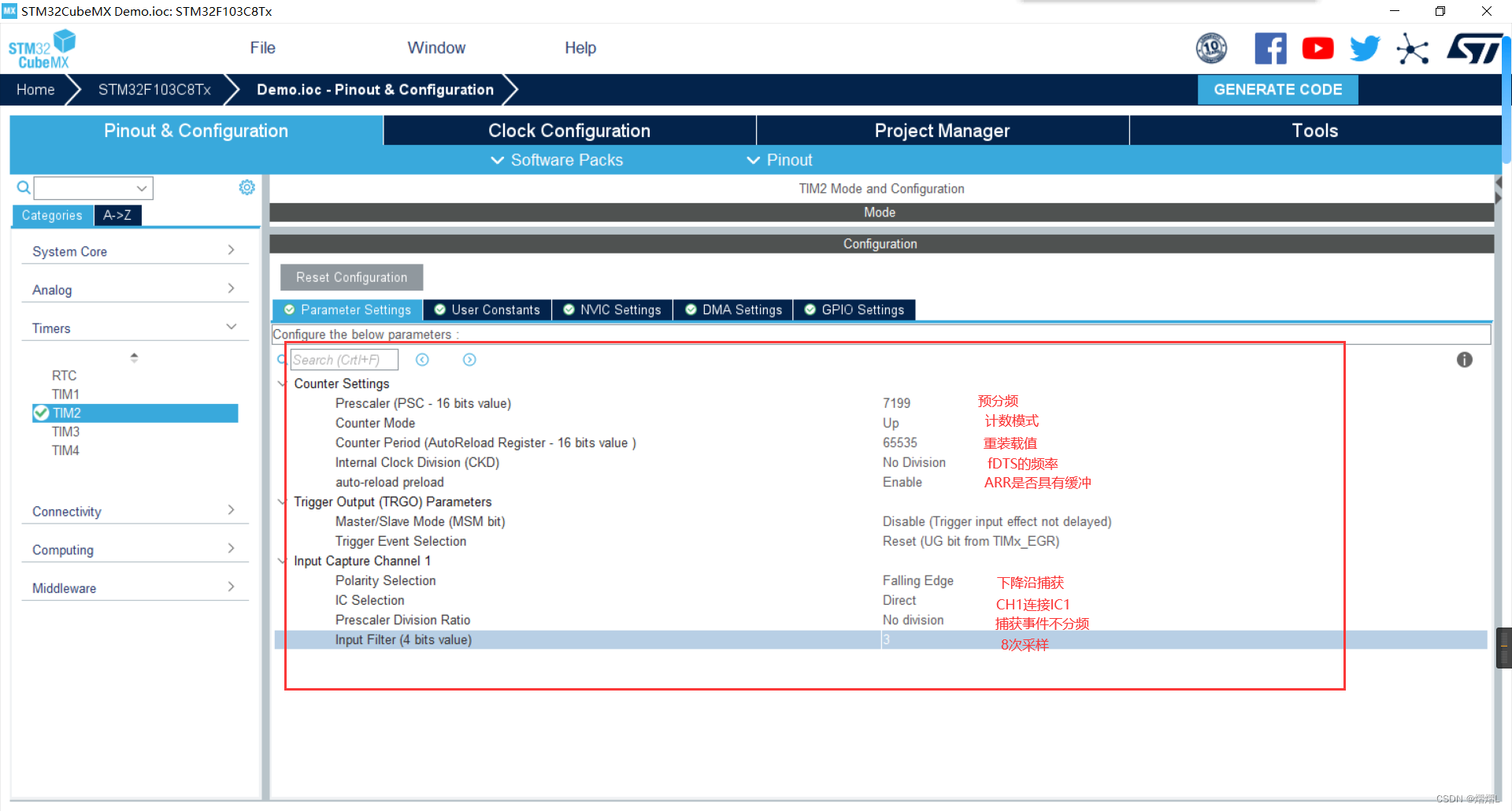Viewport: 1512px width, 811px height.
Task: Open the ST YouTube channel icon
Action: [1317, 48]
